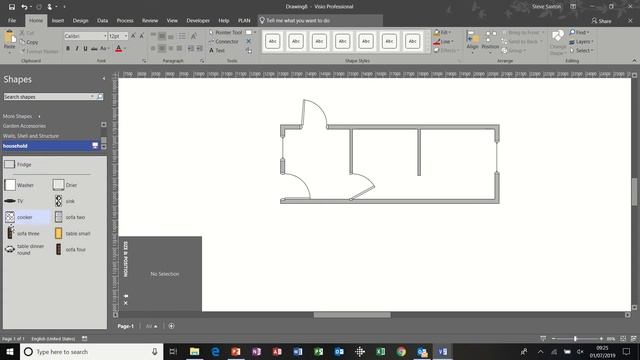640x360 pixels.
Task: Toggle Underline formatting
Action: [x=85, y=49]
